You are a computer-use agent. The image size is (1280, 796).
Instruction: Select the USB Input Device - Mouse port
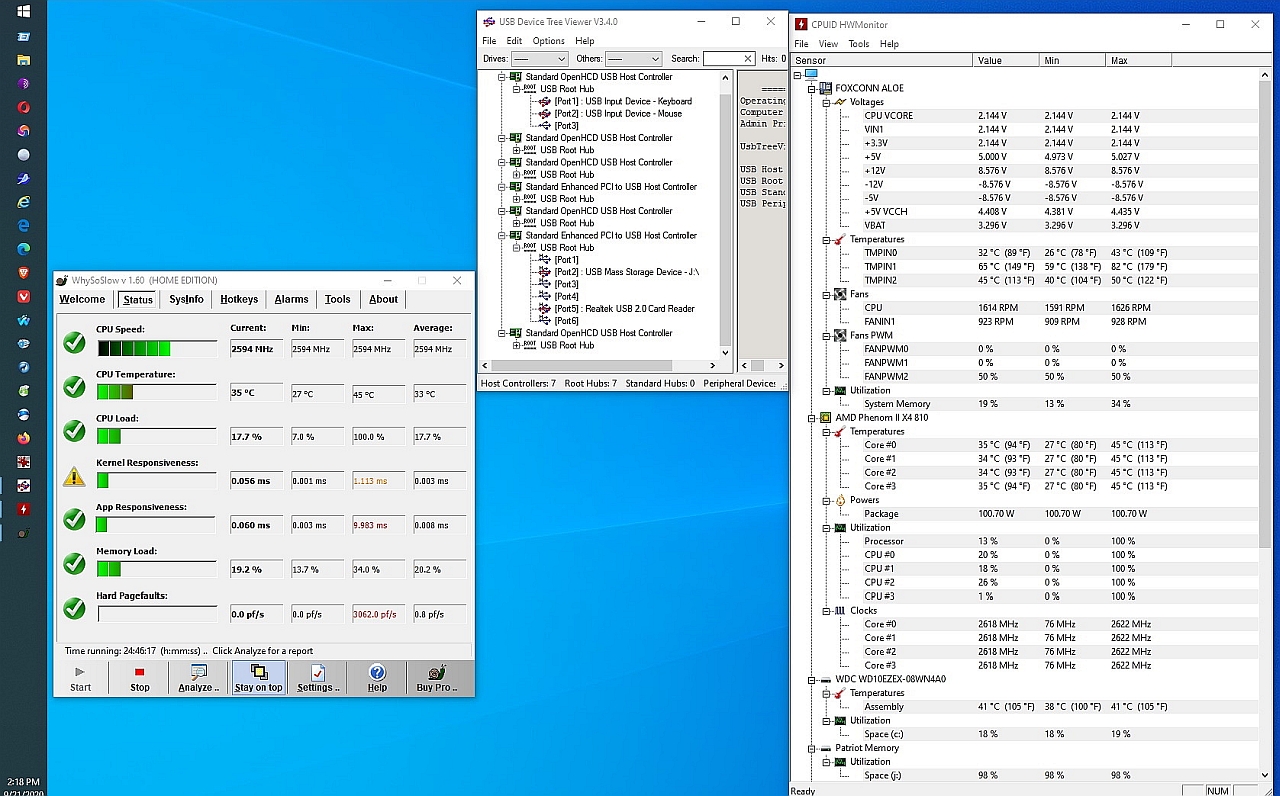pos(618,113)
